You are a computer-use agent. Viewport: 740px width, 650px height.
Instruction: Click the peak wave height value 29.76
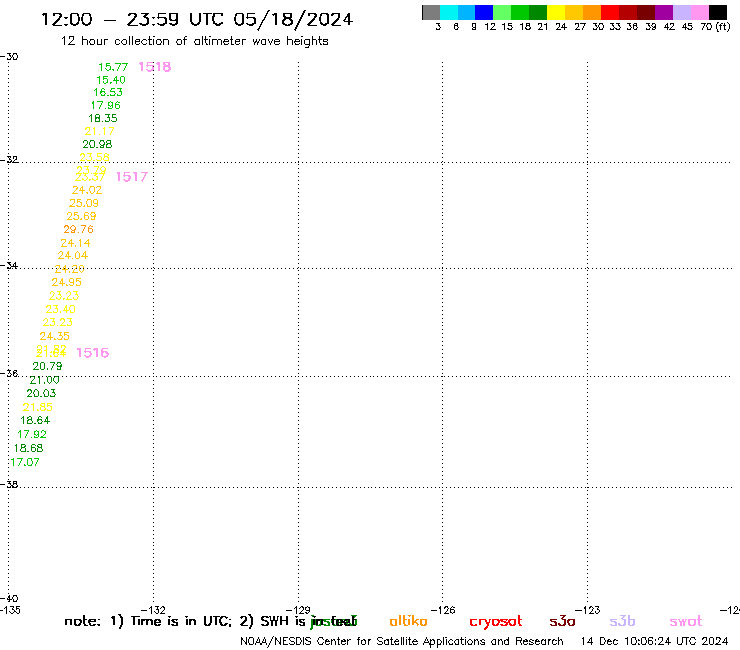click(78, 229)
